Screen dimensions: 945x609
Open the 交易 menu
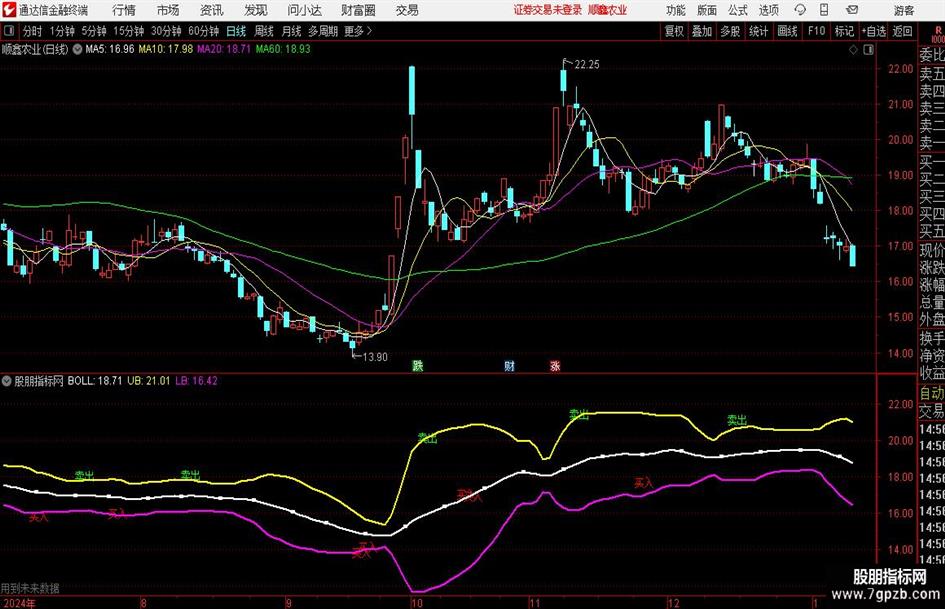[407, 10]
